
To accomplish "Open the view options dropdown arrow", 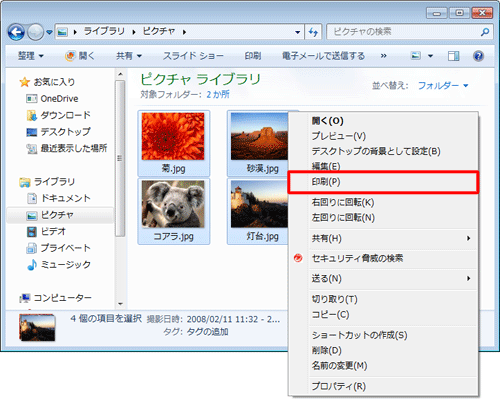I will (431, 56).
